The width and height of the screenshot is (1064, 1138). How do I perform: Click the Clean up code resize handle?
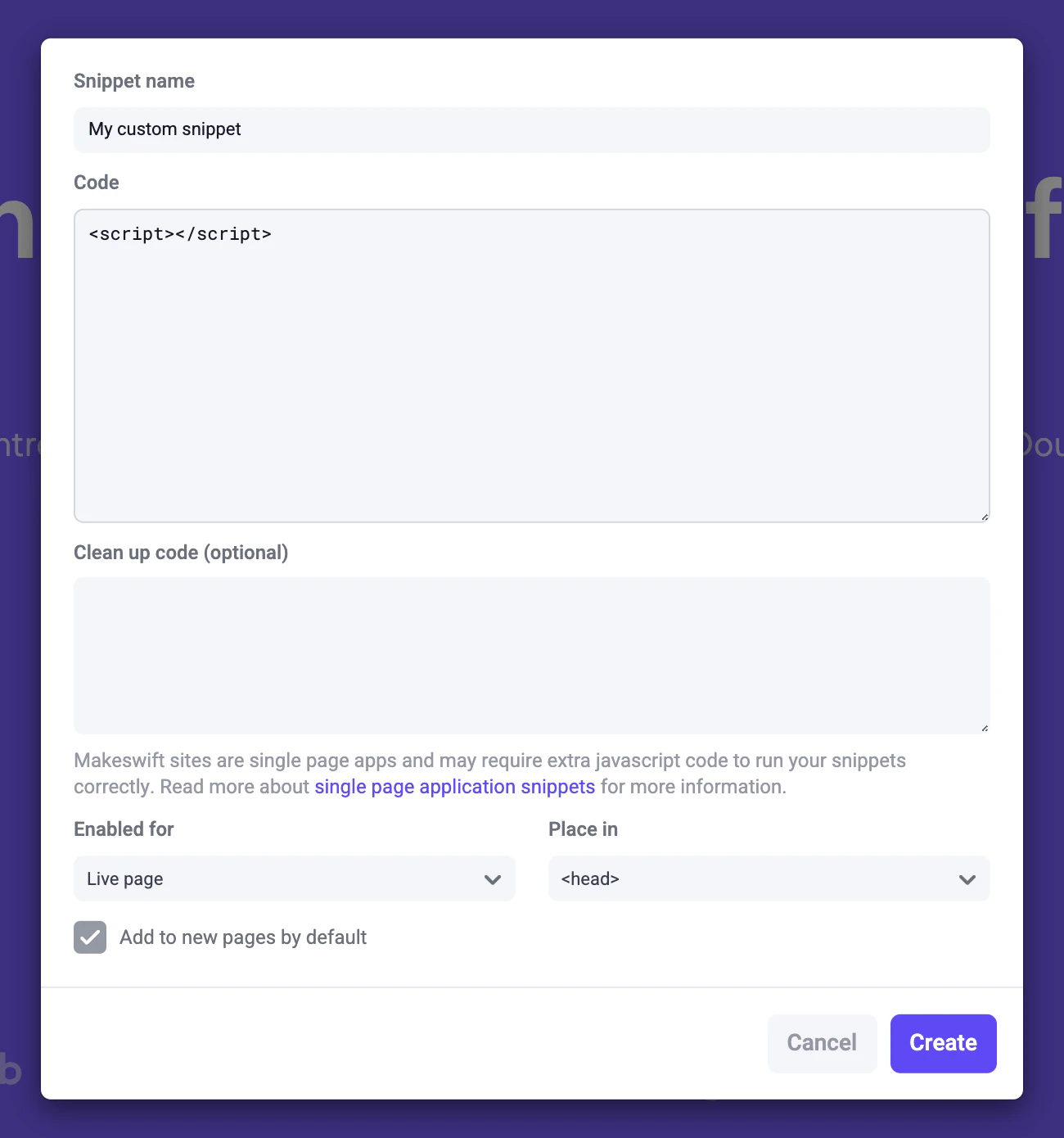click(984, 726)
